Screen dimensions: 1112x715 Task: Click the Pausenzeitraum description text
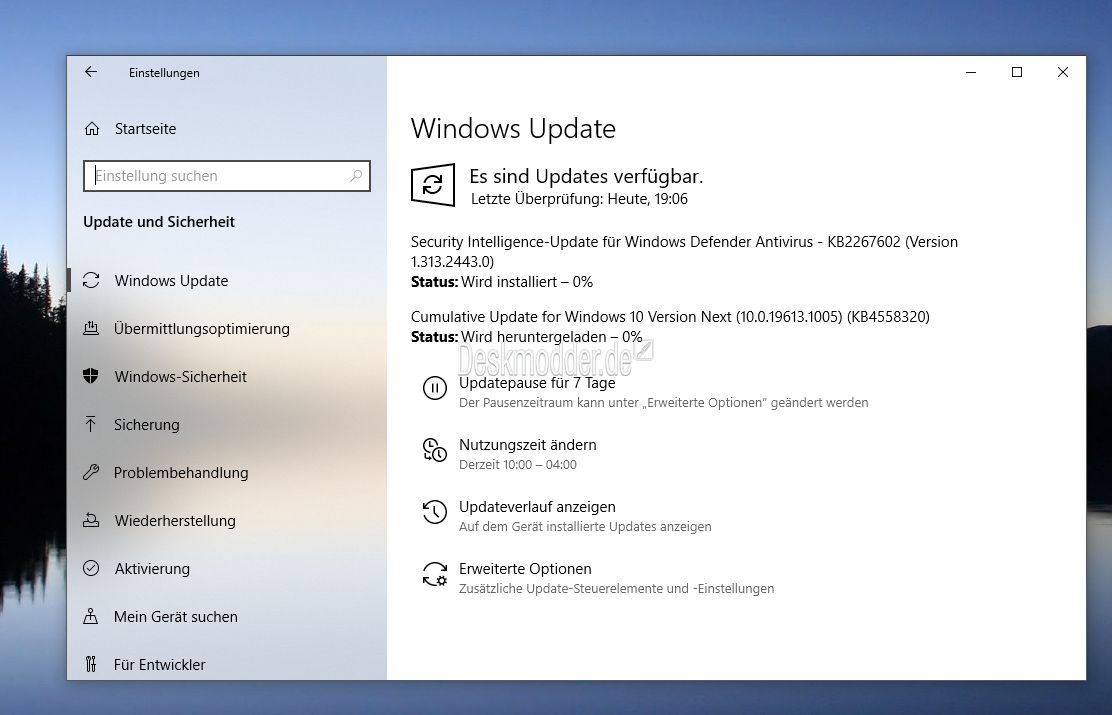coord(664,402)
